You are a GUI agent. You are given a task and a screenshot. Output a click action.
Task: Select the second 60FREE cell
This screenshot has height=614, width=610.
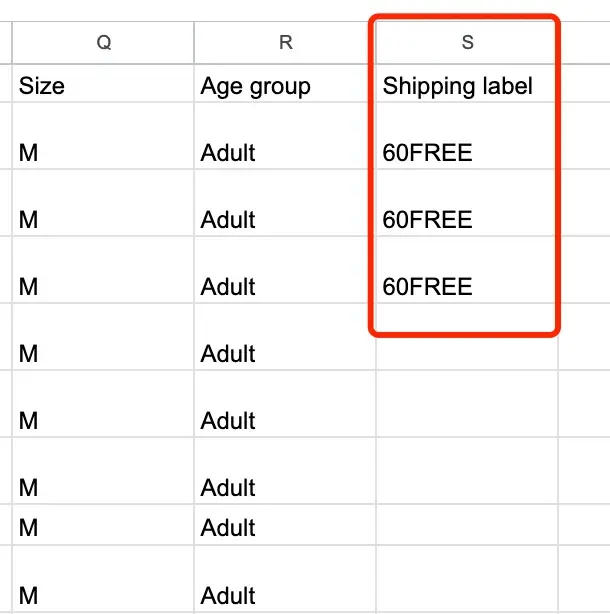click(x=467, y=203)
